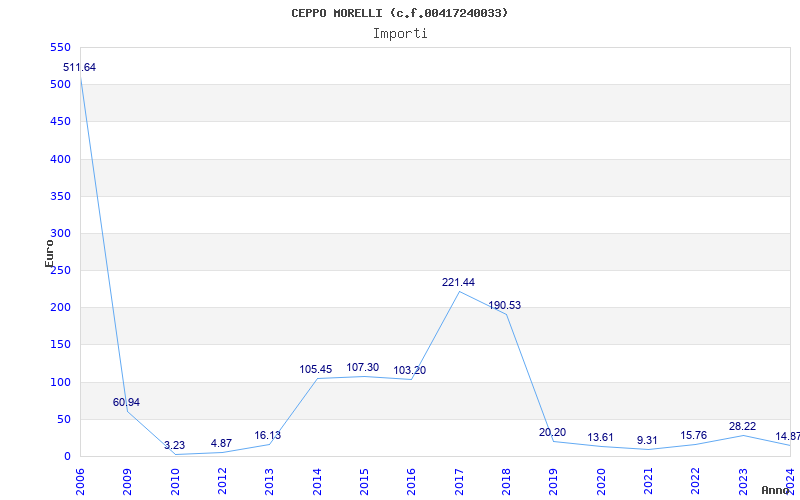This screenshot has width=800, height=500.
Task: Select the 13.61 value label
Action: tap(600, 437)
